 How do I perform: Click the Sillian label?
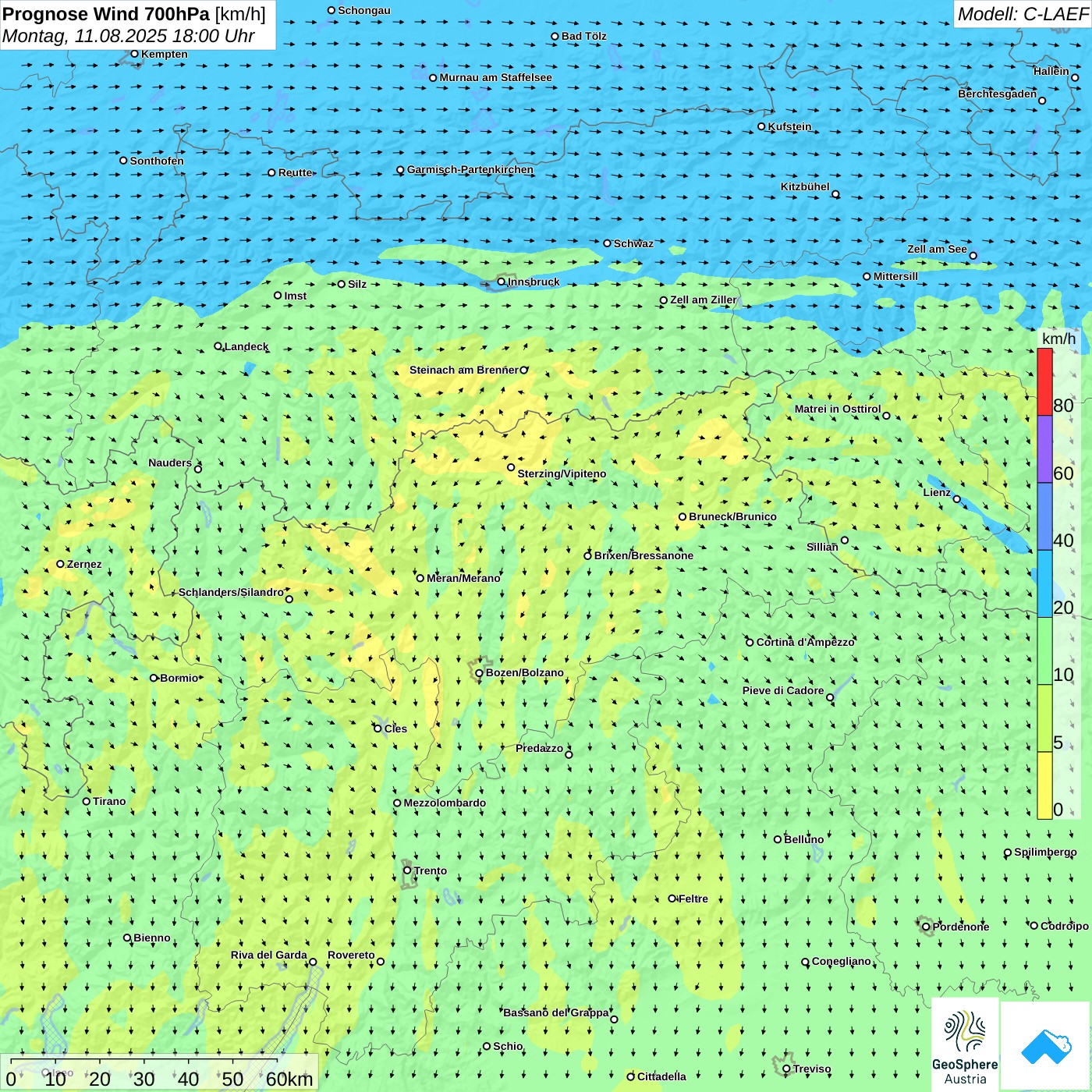click(x=822, y=547)
